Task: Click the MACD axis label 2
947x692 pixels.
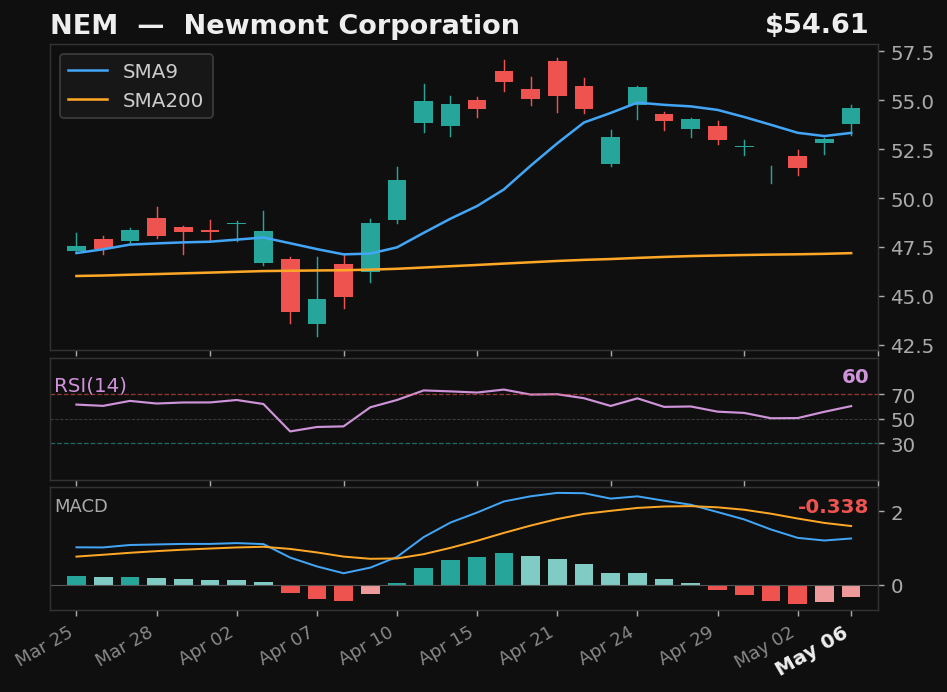Action: tap(897, 513)
